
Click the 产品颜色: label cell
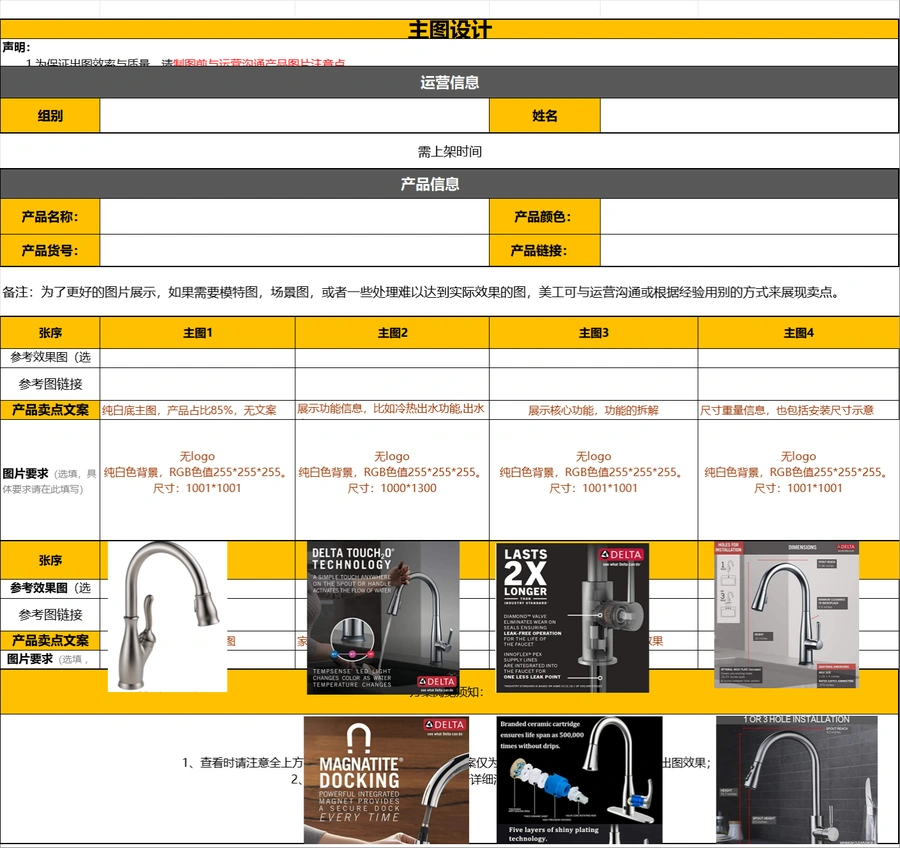(545, 216)
